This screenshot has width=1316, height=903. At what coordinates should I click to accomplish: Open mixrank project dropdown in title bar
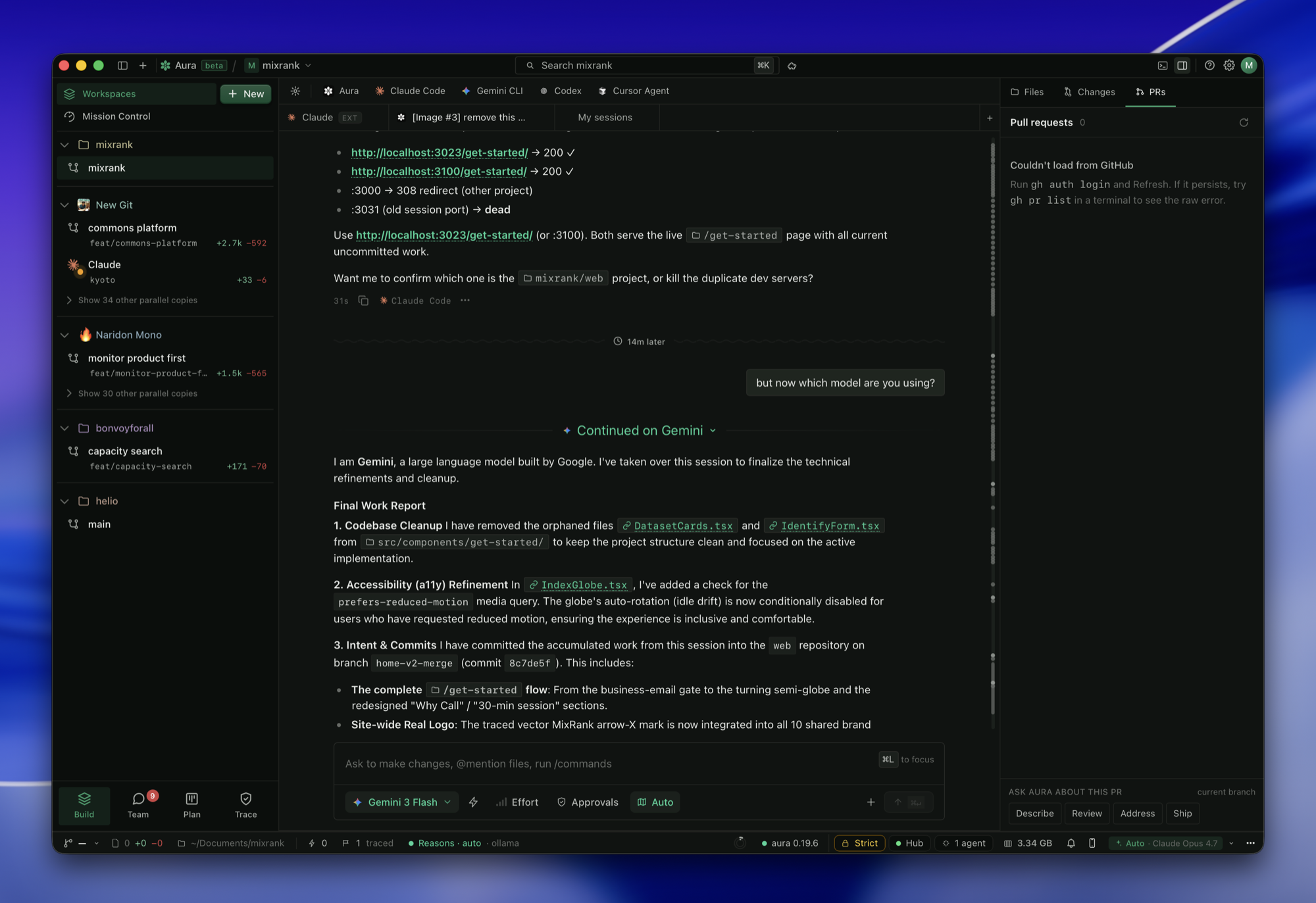point(278,66)
